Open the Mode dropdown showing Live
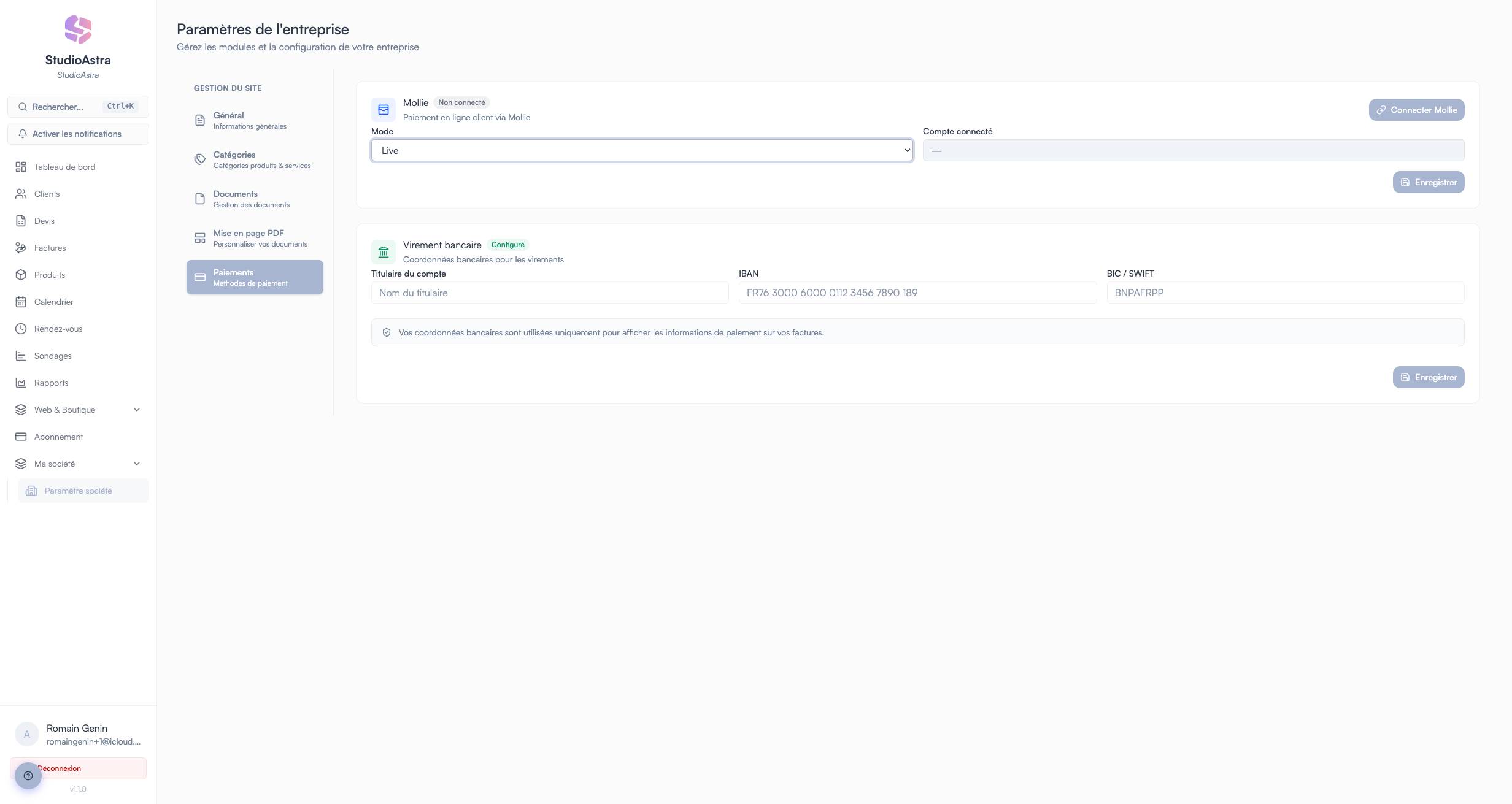Viewport: 1512px width, 804px height. (x=642, y=150)
